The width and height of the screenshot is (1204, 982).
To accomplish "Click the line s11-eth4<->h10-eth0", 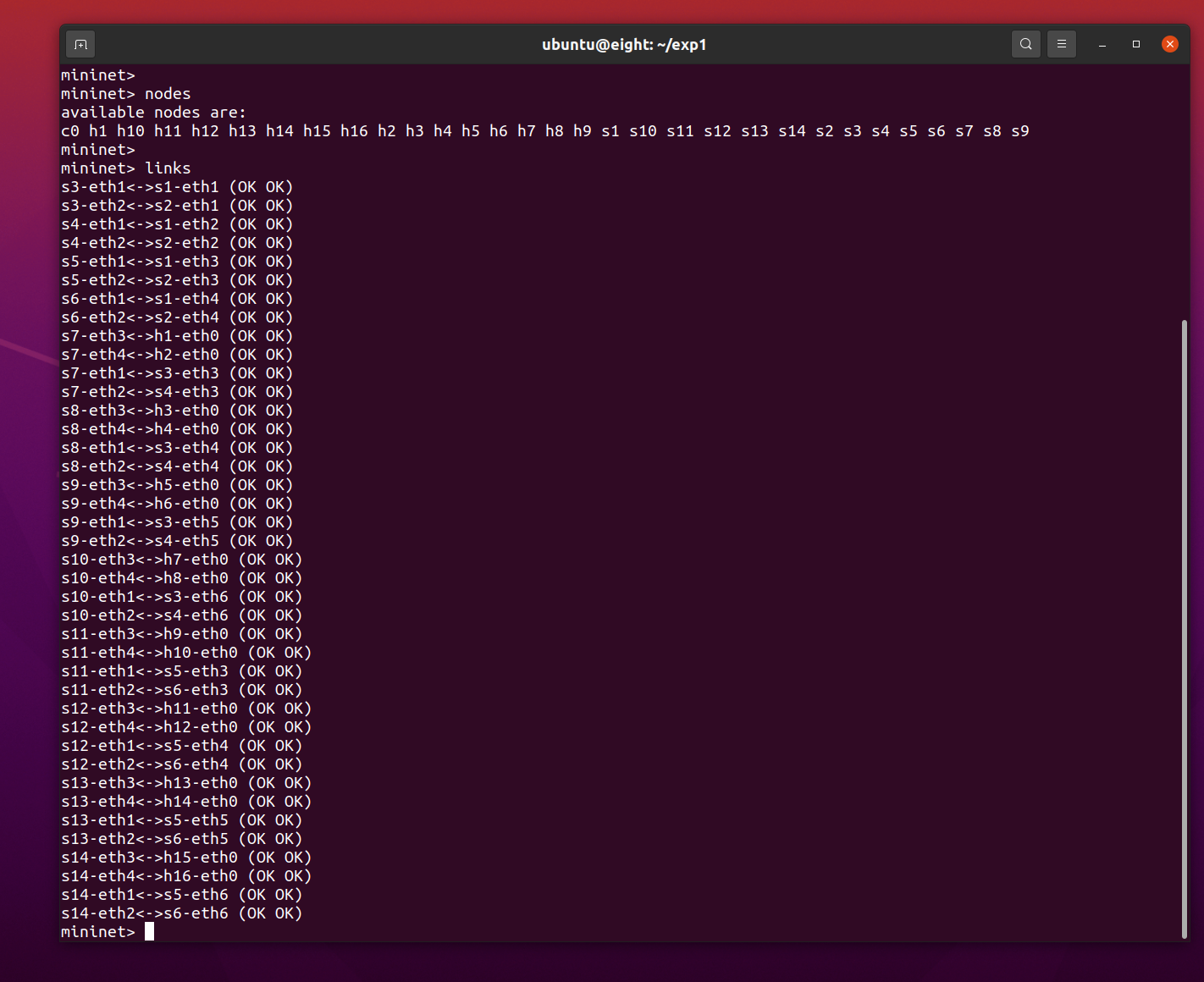I will (x=186, y=653).
